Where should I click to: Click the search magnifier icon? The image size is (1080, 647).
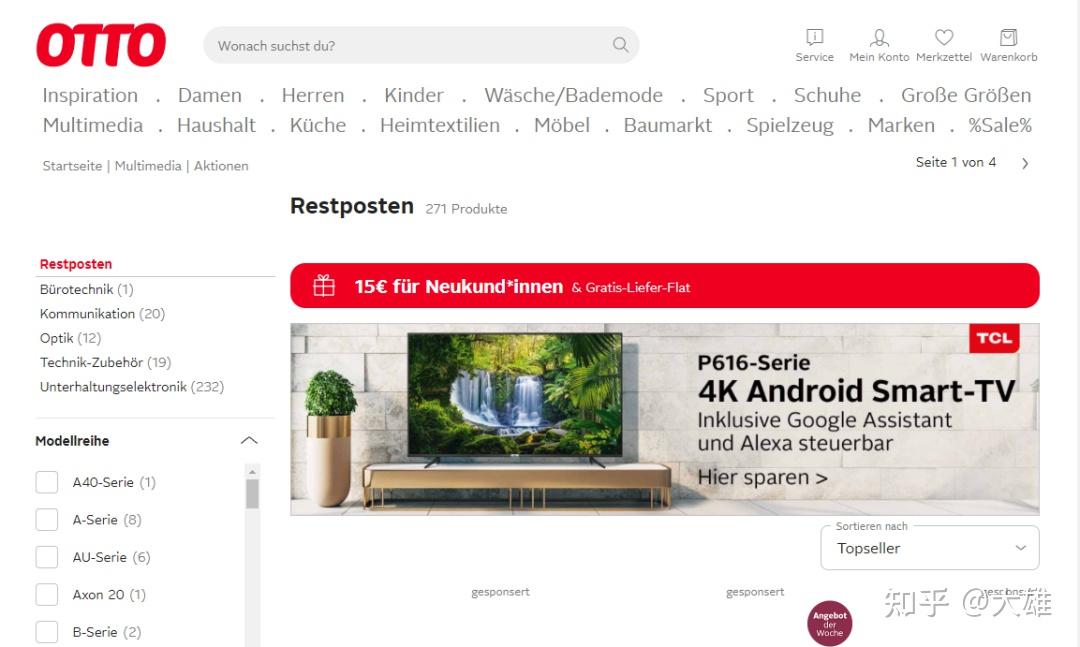click(620, 45)
